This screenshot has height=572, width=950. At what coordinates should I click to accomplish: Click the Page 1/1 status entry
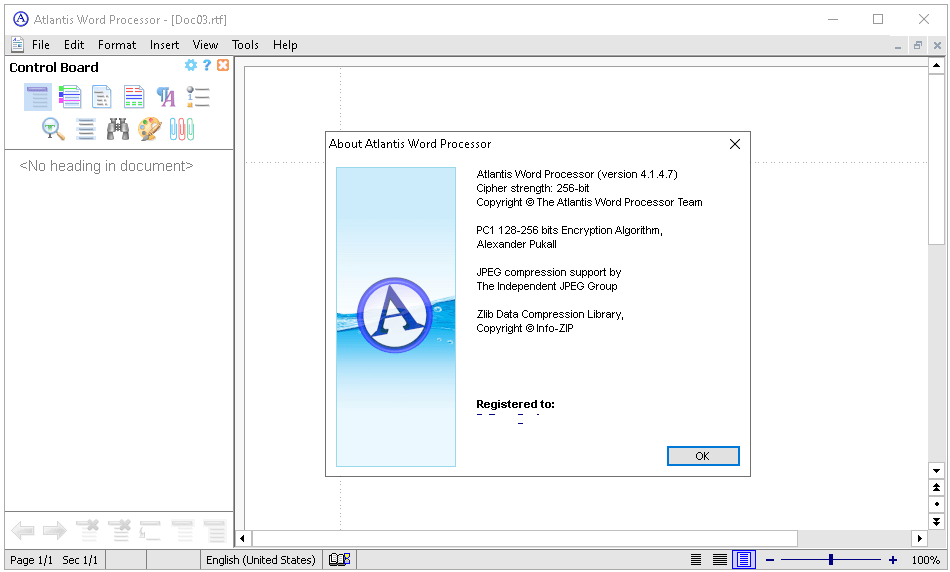pyautogui.click(x=31, y=560)
